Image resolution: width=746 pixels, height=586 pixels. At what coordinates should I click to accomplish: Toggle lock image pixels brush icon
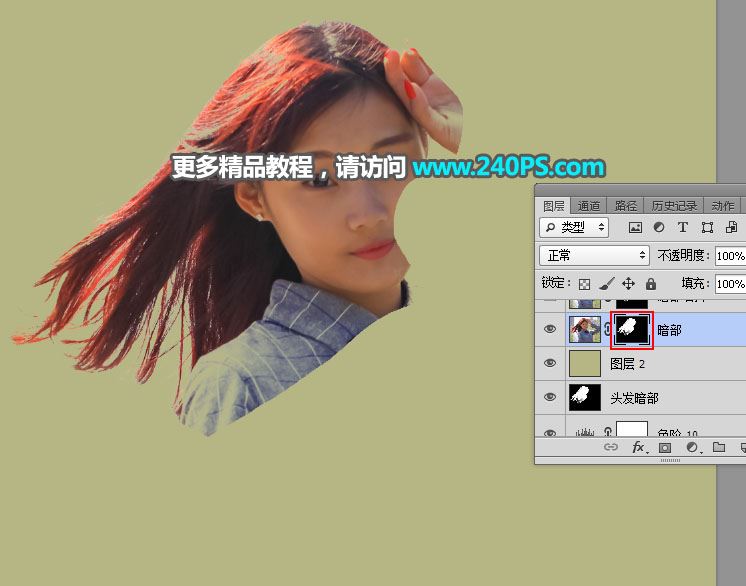point(606,284)
